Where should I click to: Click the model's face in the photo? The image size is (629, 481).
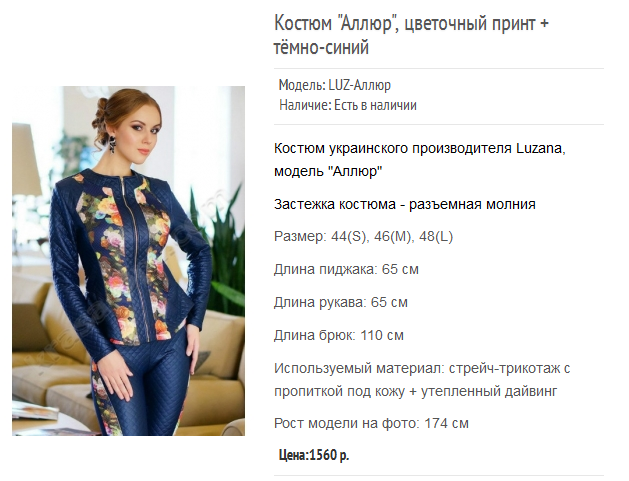coord(141,138)
